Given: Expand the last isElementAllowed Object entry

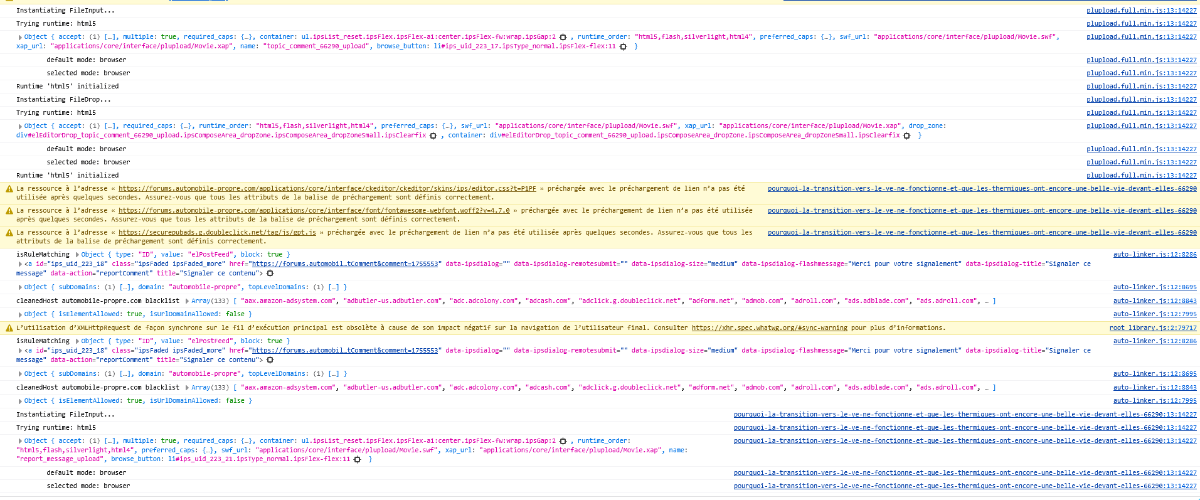Looking at the screenshot, I should click(x=20, y=399).
